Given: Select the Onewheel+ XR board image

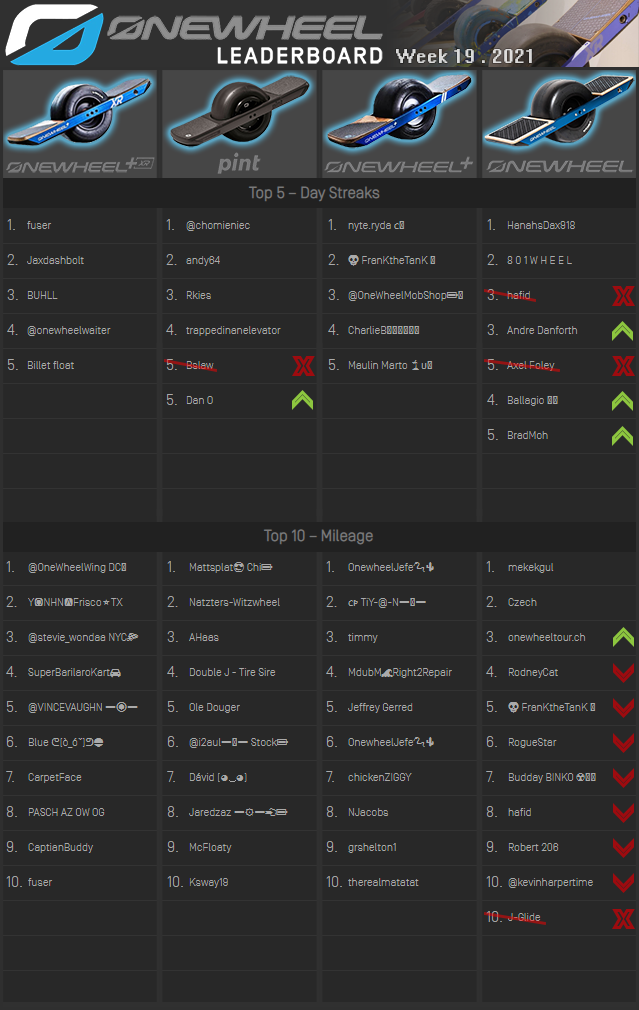Looking at the screenshot, I should point(80,123).
